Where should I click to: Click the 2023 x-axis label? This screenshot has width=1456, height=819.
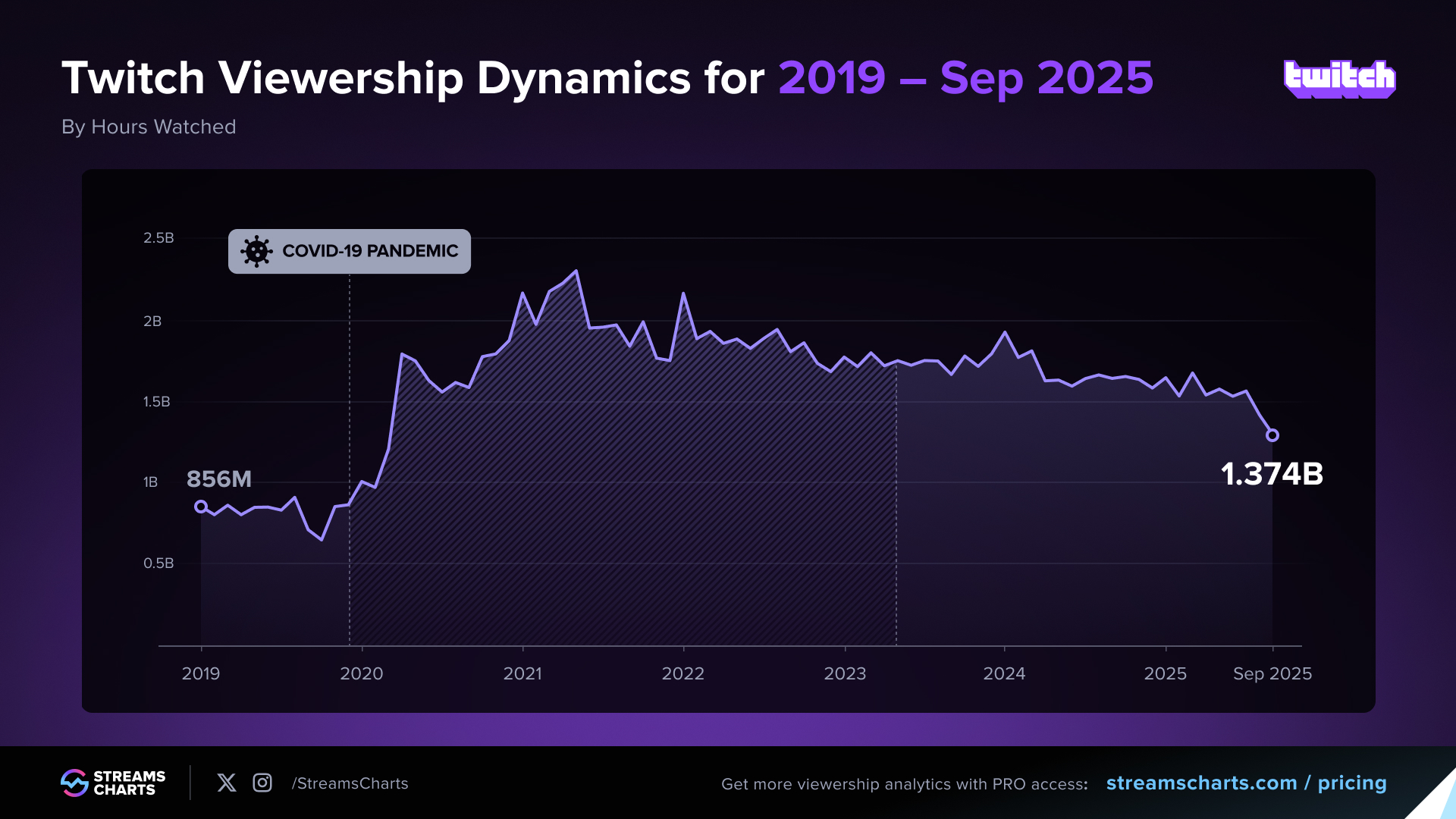845,673
